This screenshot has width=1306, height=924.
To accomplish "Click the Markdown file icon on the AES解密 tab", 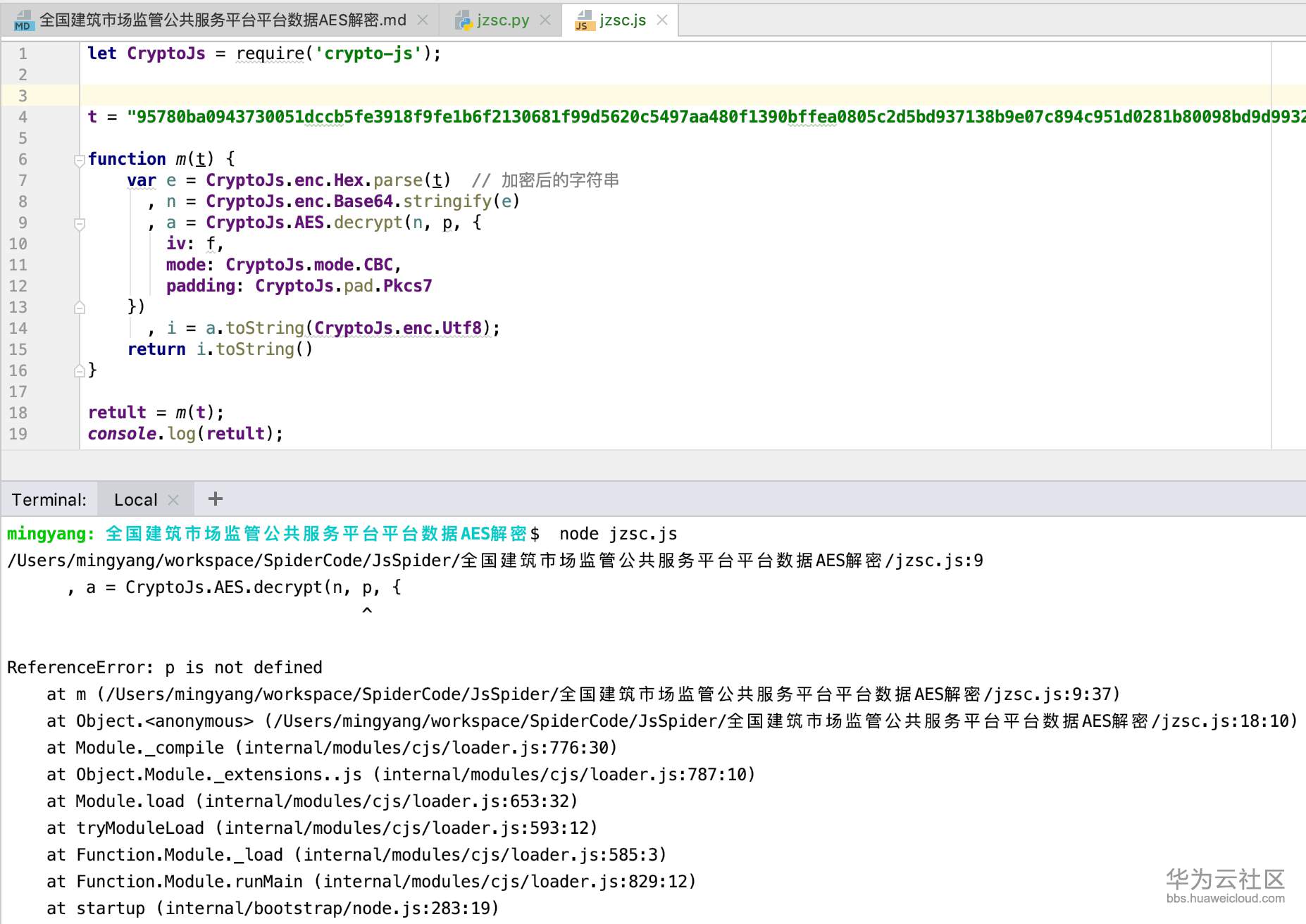I will [23, 20].
